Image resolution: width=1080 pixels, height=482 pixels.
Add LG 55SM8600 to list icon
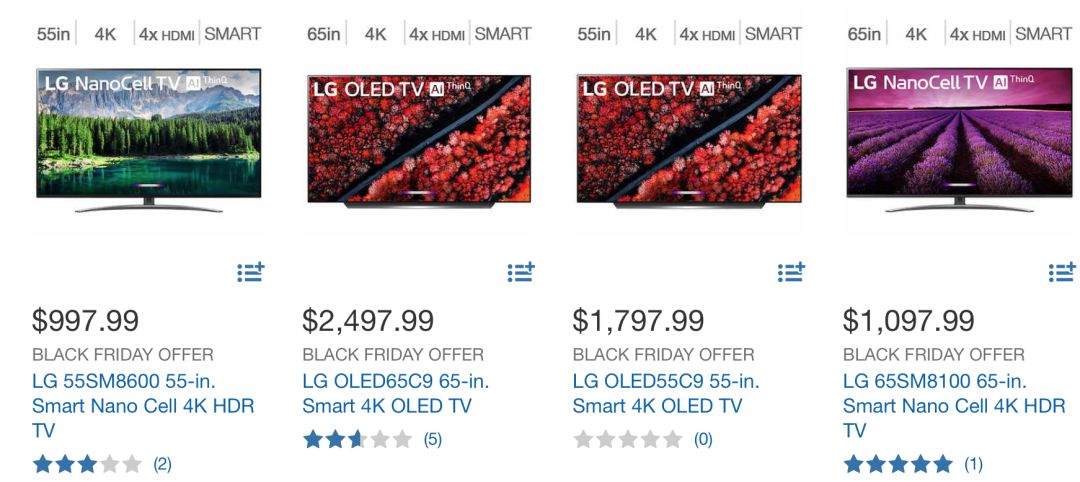[251, 272]
